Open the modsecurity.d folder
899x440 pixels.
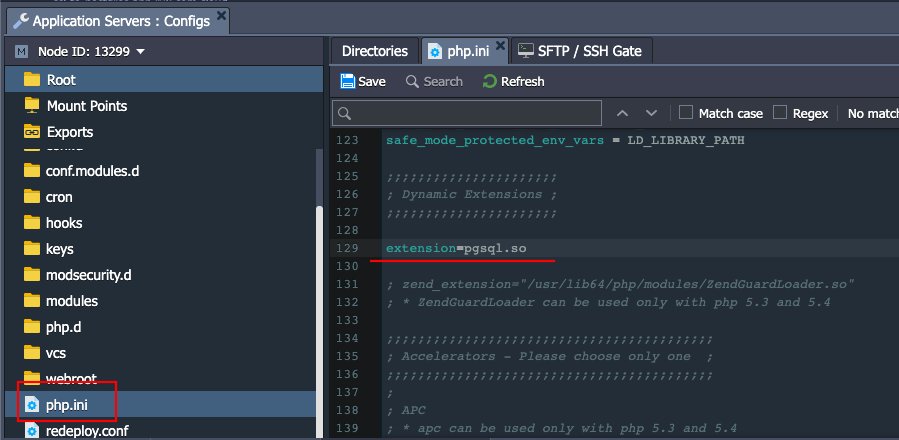coord(88,275)
